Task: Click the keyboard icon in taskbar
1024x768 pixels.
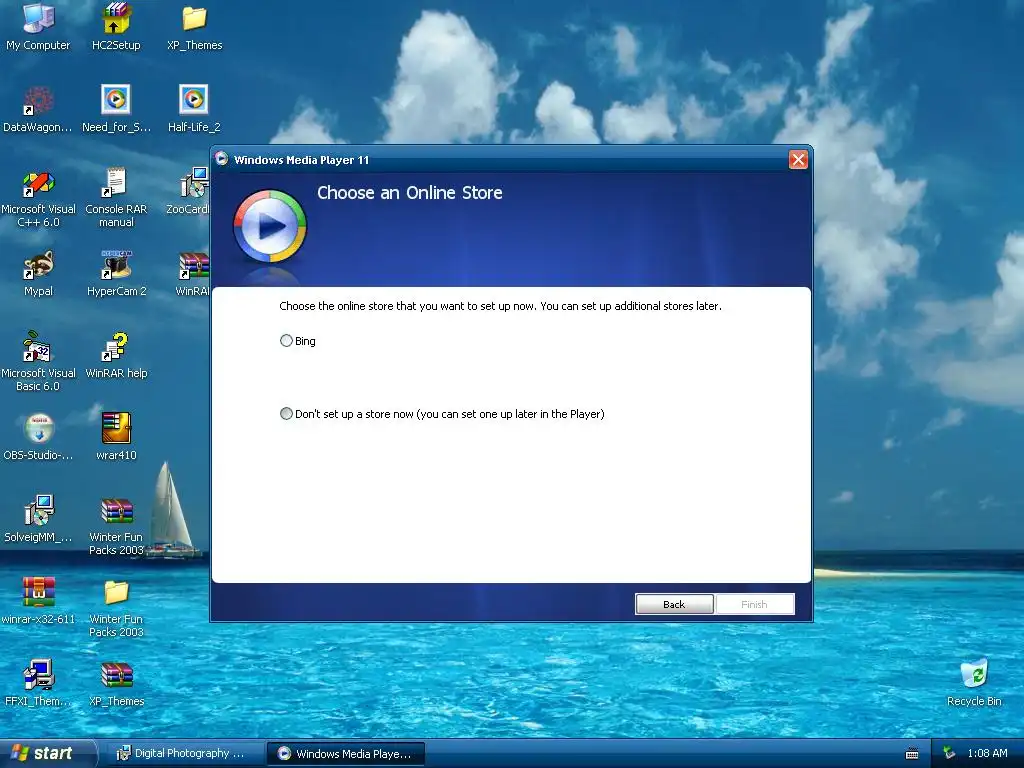Action: tap(912, 754)
